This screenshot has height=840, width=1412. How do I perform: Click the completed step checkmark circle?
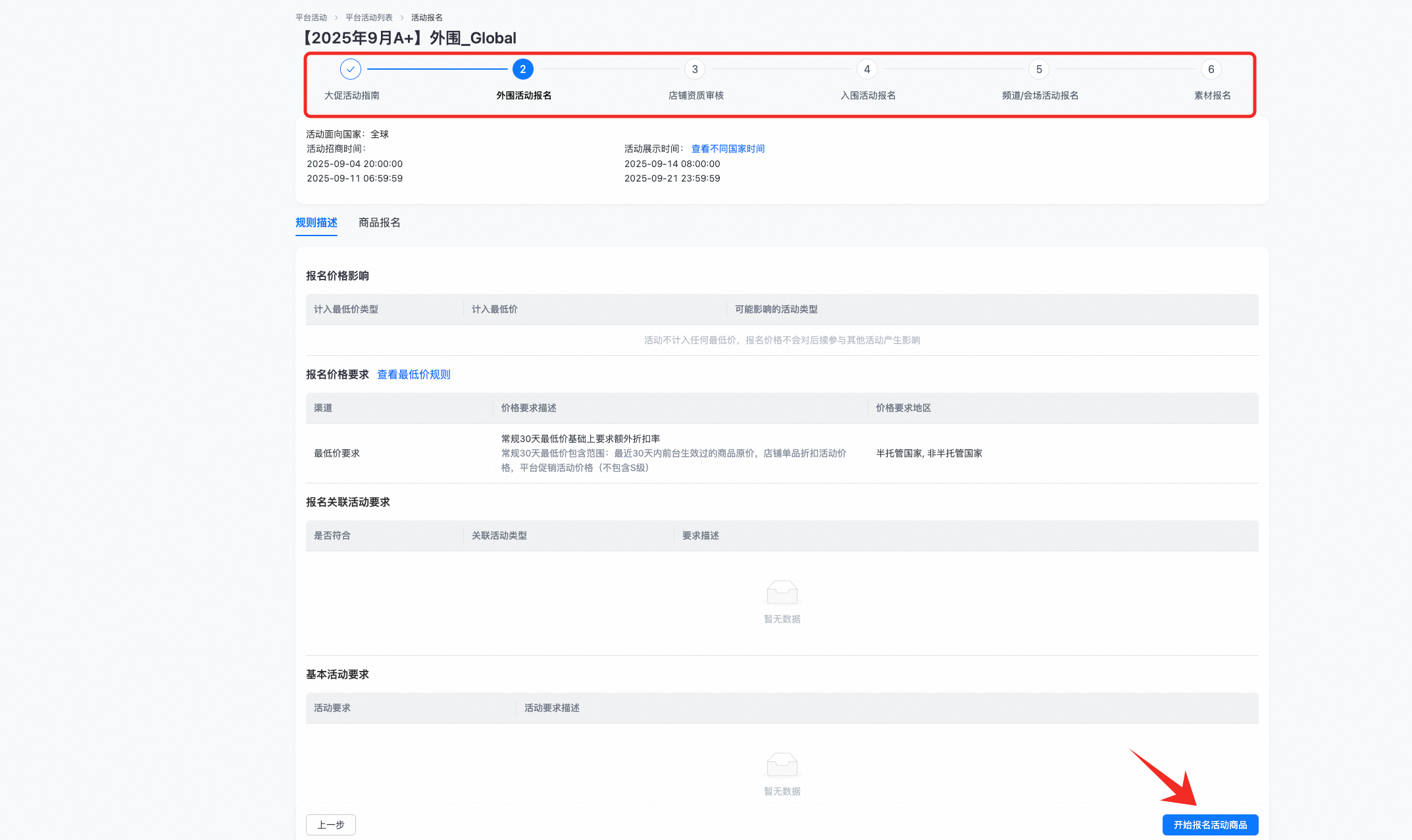point(350,69)
